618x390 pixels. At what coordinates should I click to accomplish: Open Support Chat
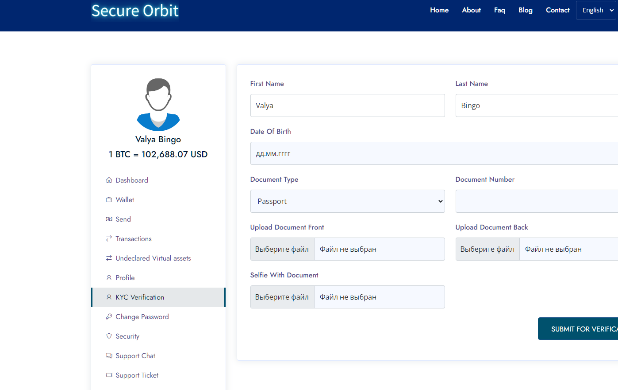point(158,356)
